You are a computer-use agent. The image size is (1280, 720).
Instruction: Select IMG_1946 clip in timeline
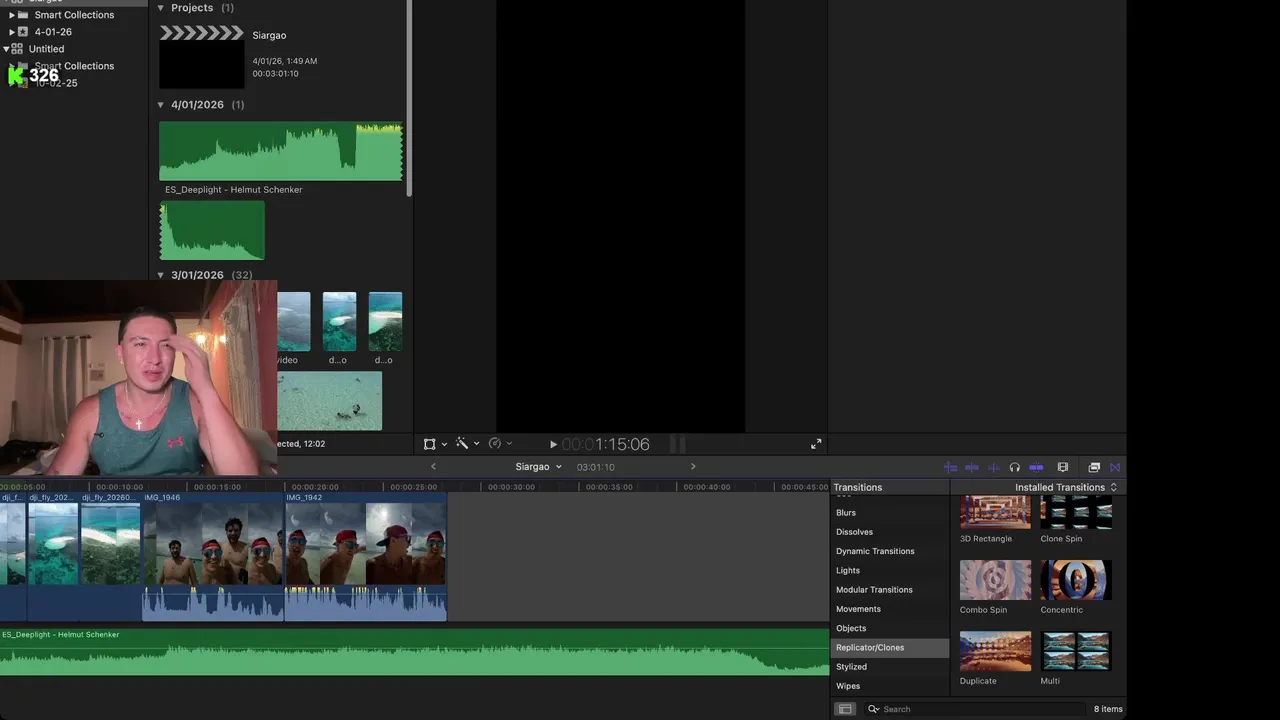tap(213, 556)
